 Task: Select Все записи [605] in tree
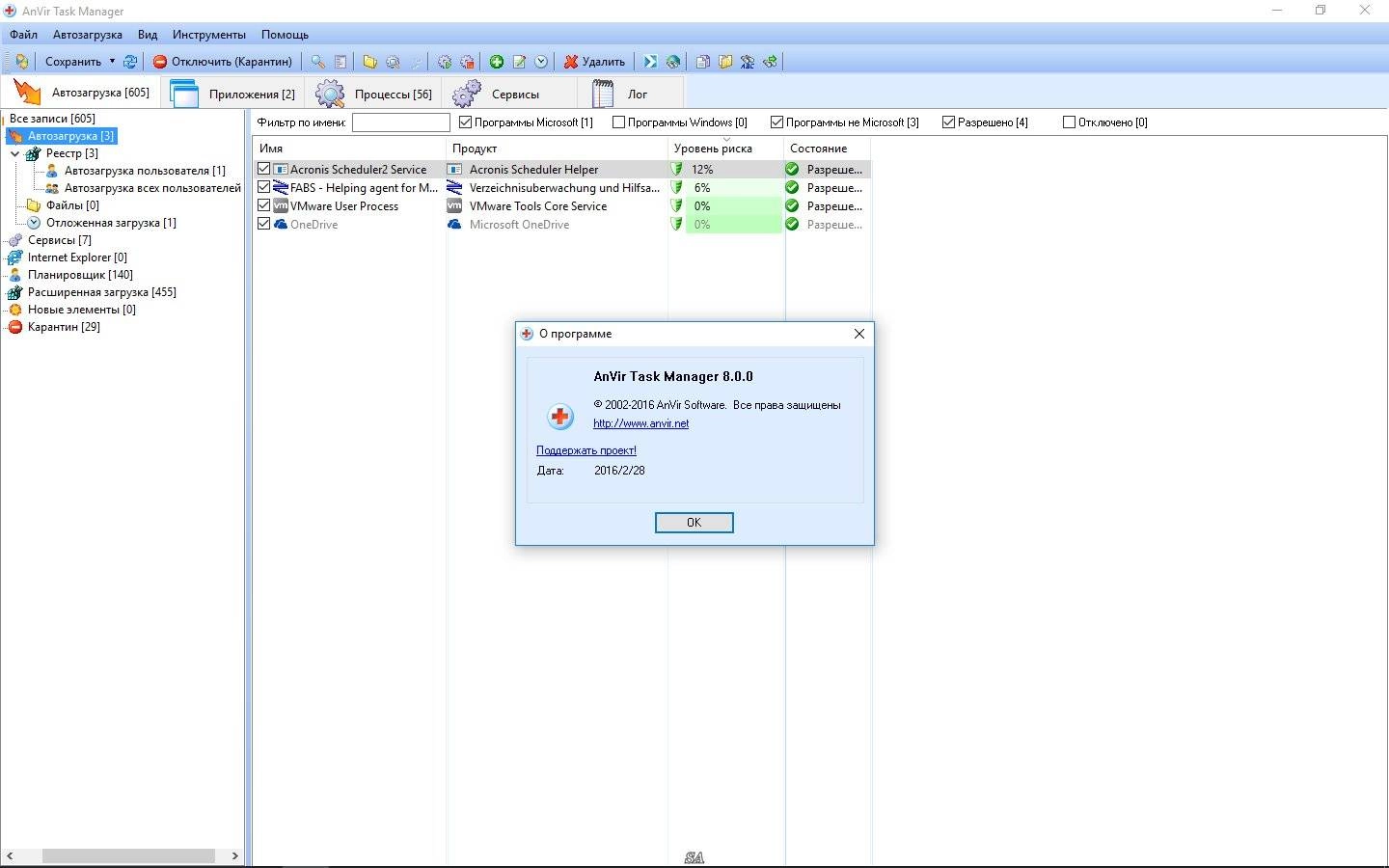52,119
